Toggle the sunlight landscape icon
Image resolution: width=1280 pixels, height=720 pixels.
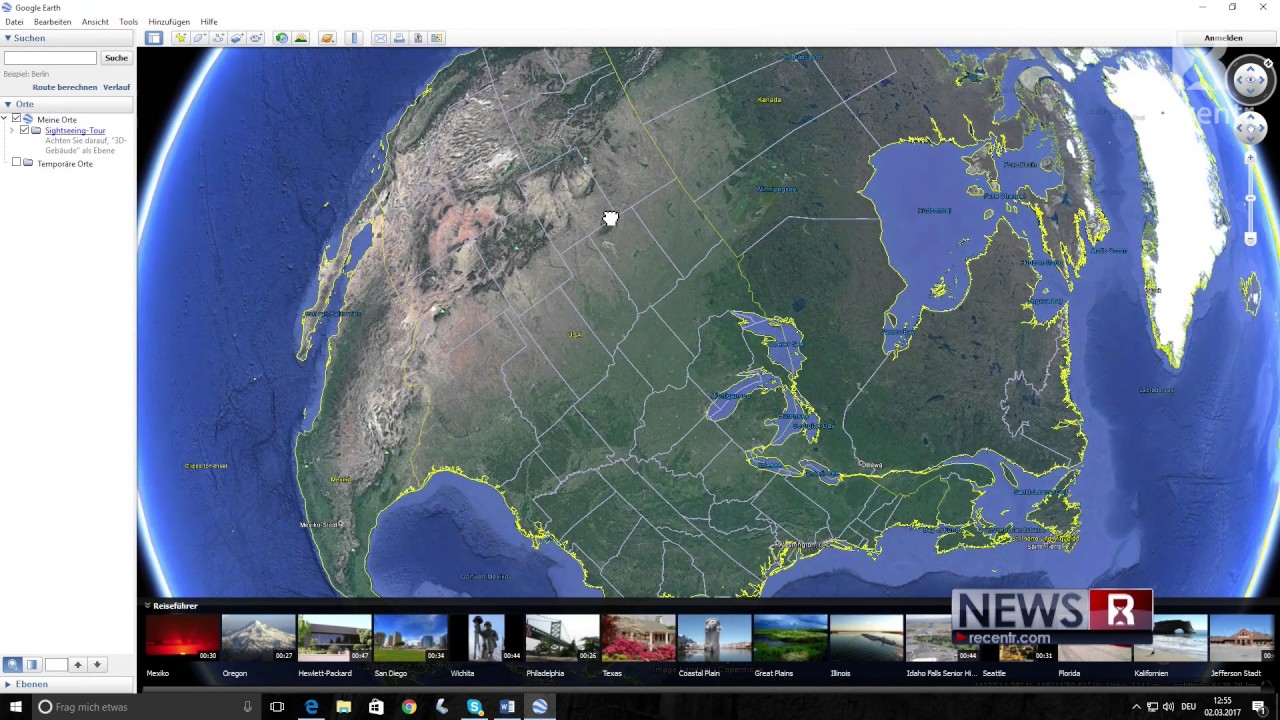(x=301, y=38)
